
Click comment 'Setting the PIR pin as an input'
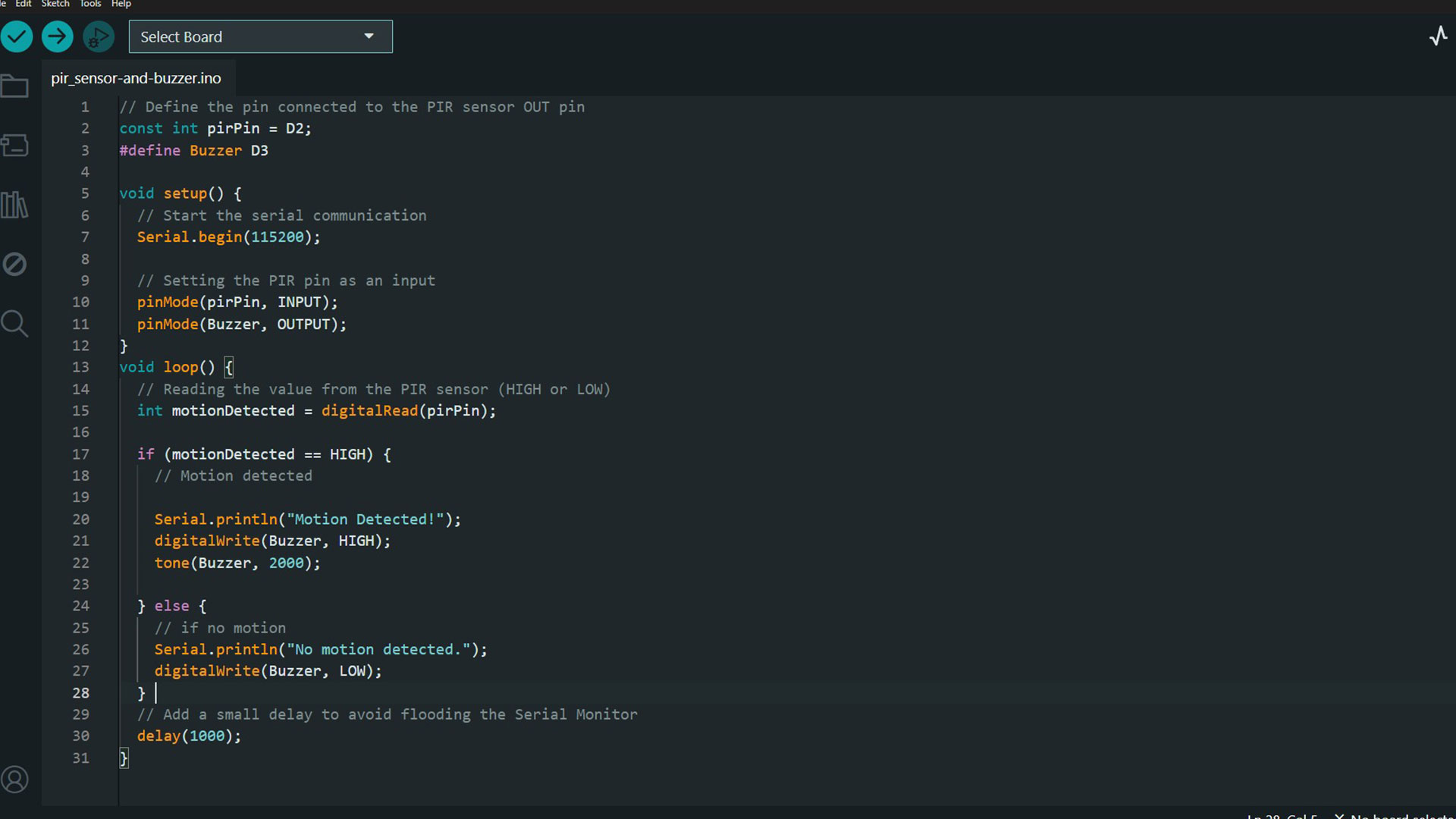click(286, 281)
